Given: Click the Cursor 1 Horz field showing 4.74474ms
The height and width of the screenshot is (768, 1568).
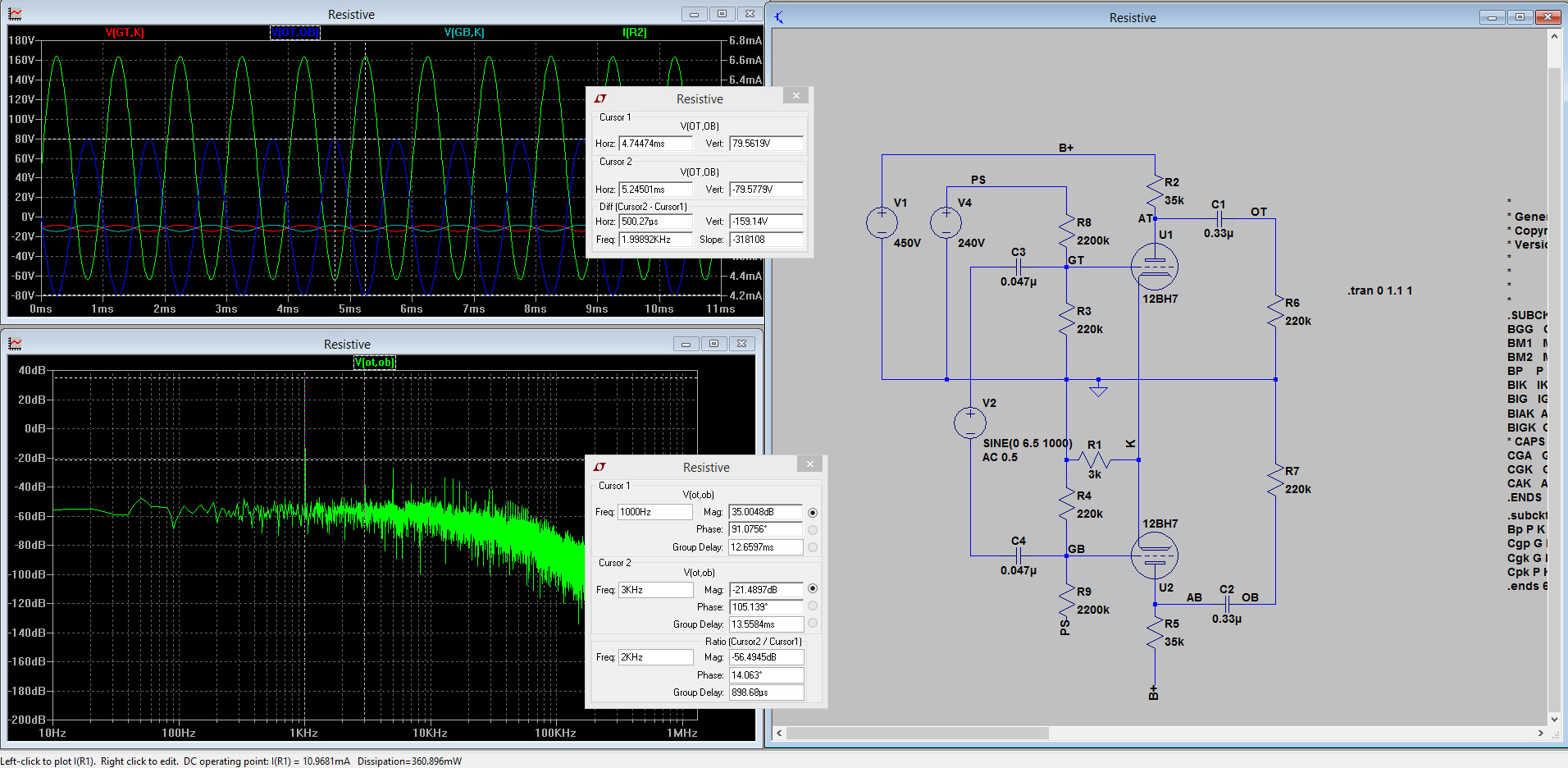Looking at the screenshot, I should 654,144.
